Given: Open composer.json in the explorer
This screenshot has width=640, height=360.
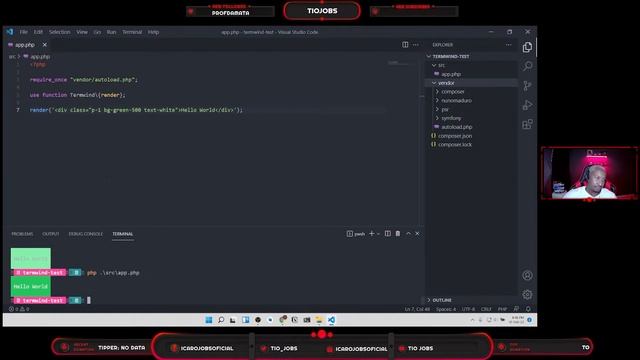Looking at the screenshot, I should (x=471, y=136).
